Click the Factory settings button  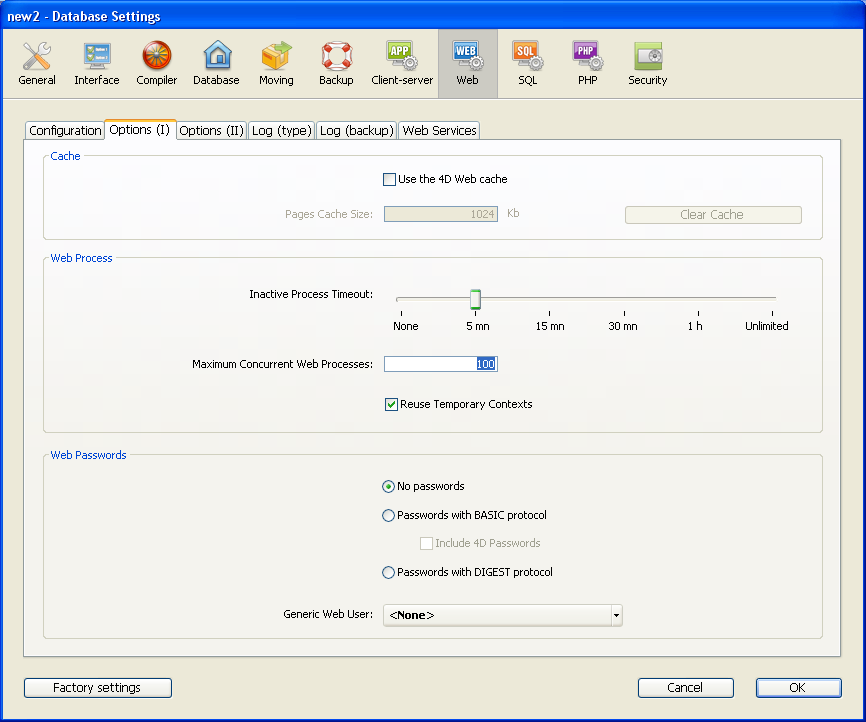pyautogui.click(x=97, y=688)
